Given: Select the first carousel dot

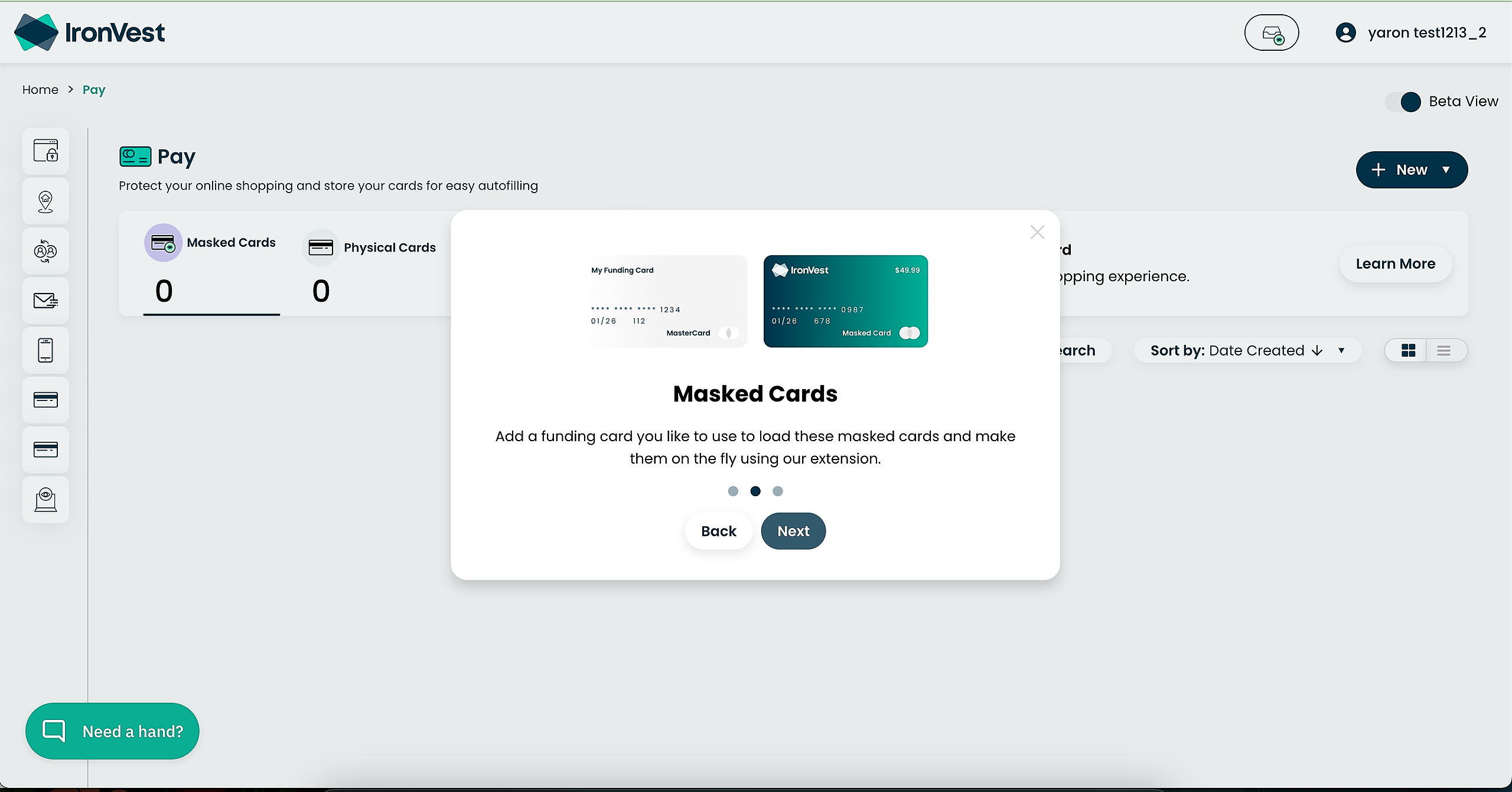Looking at the screenshot, I should pyautogui.click(x=733, y=491).
